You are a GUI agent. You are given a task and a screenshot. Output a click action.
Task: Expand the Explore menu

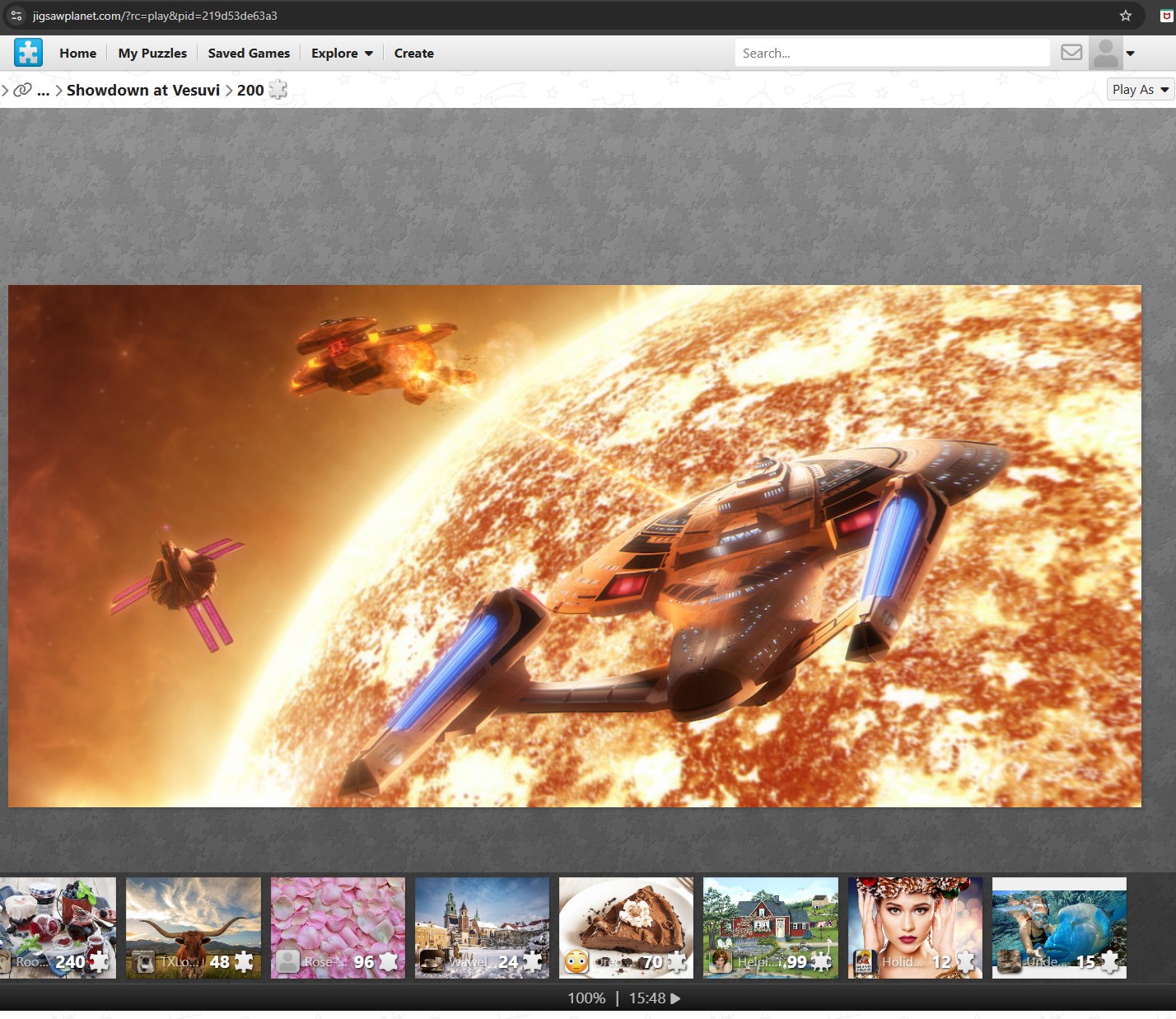pyautogui.click(x=342, y=54)
